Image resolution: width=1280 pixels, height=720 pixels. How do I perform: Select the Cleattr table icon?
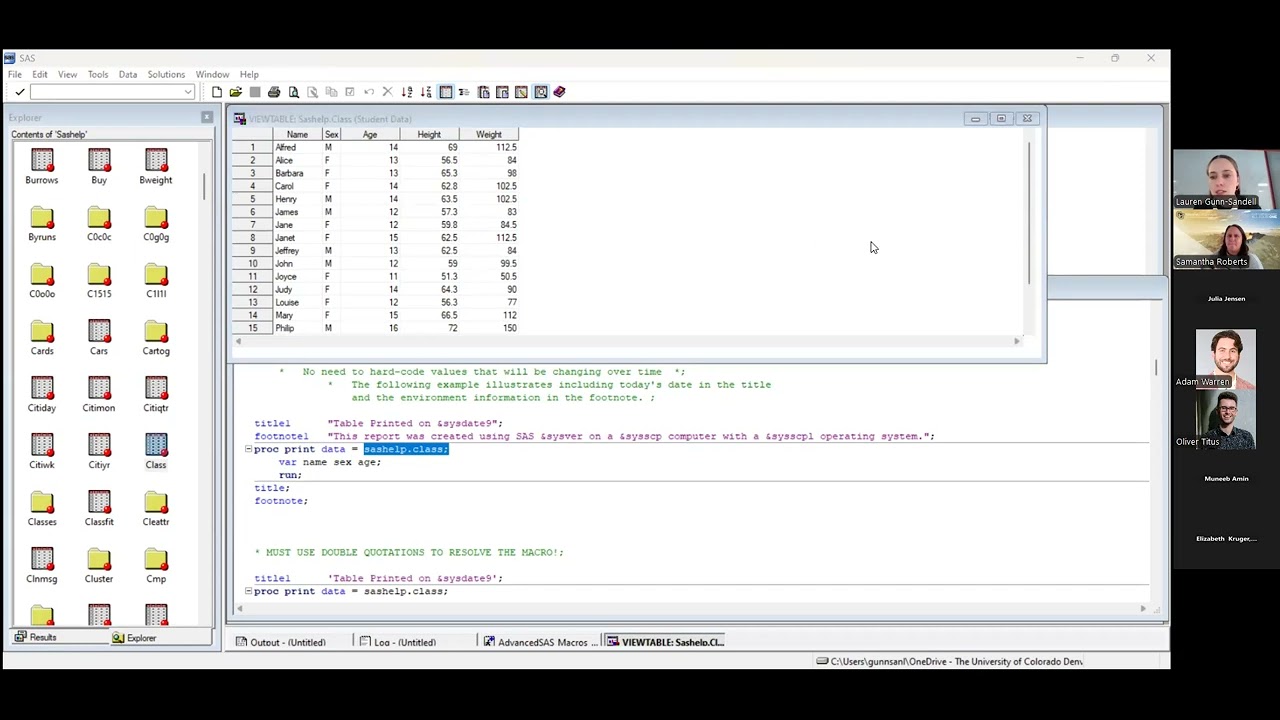click(x=156, y=503)
